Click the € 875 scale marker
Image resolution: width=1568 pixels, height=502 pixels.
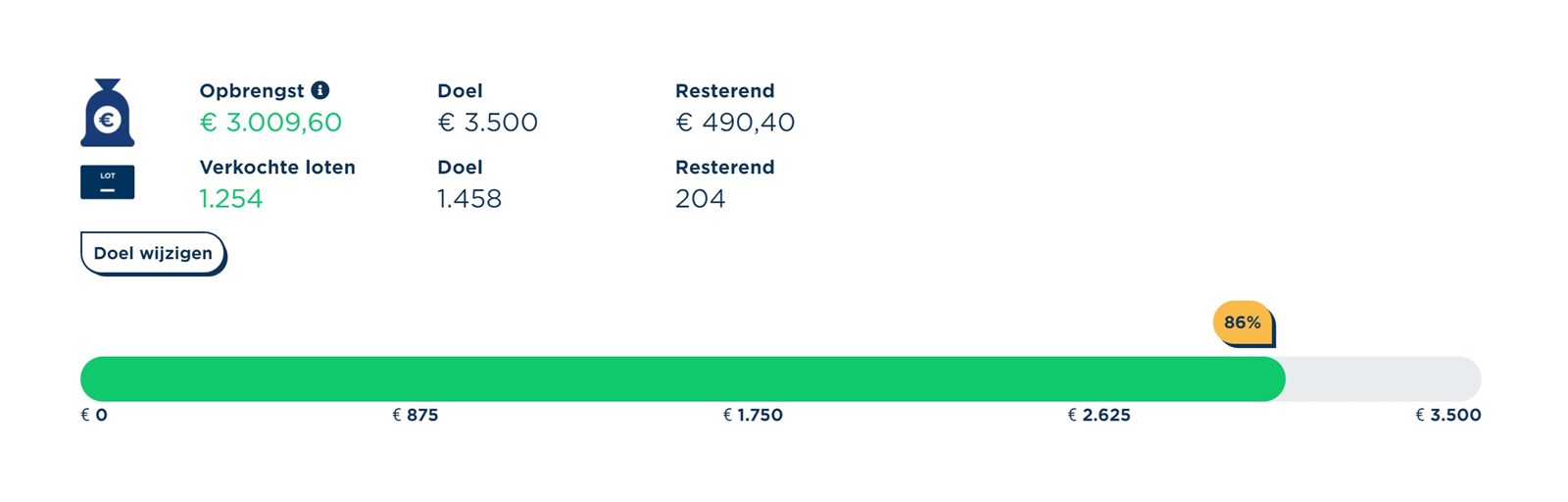pyautogui.click(x=416, y=415)
